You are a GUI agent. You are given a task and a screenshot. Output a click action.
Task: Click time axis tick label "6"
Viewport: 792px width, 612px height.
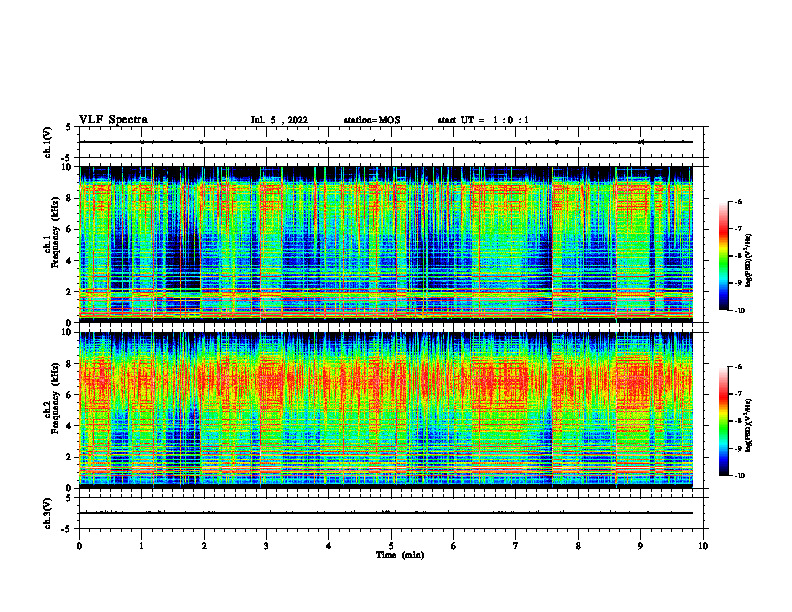pos(454,546)
